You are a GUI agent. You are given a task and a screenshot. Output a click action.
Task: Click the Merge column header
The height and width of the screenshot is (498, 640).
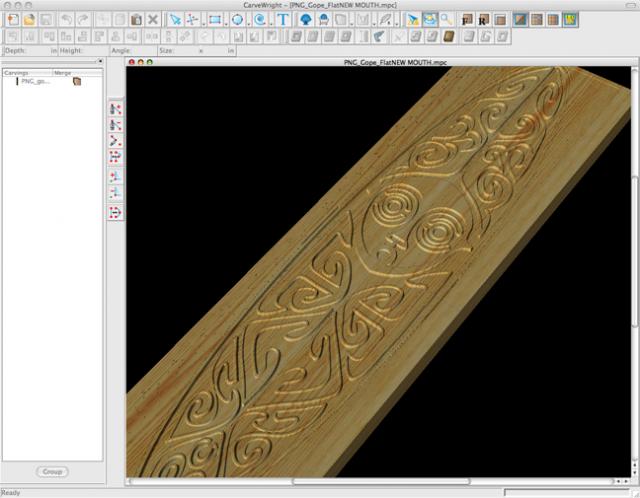pyautogui.click(x=64, y=73)
